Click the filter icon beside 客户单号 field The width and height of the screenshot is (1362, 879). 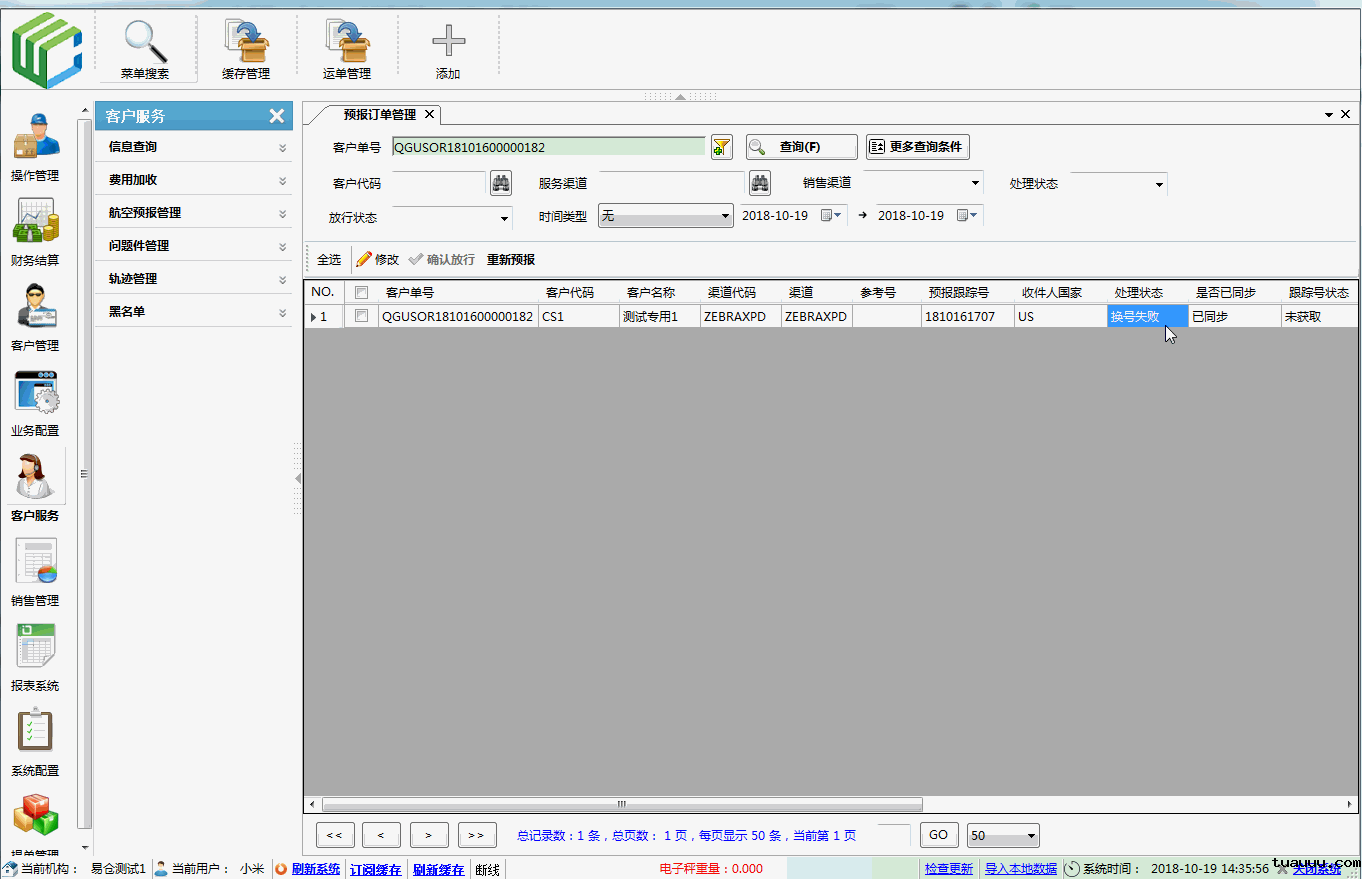click(x=721, y=147)
